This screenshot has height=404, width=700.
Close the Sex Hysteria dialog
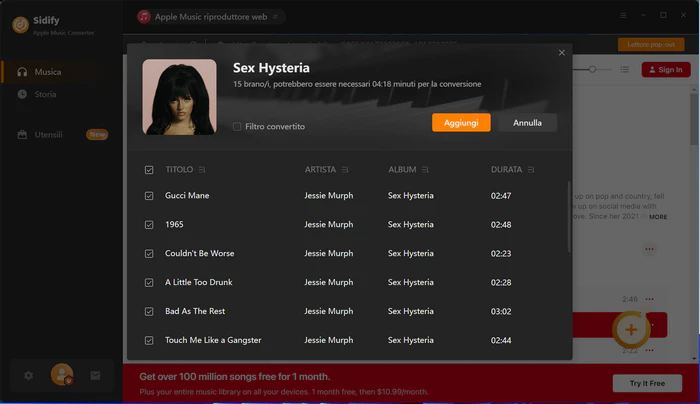562,53
